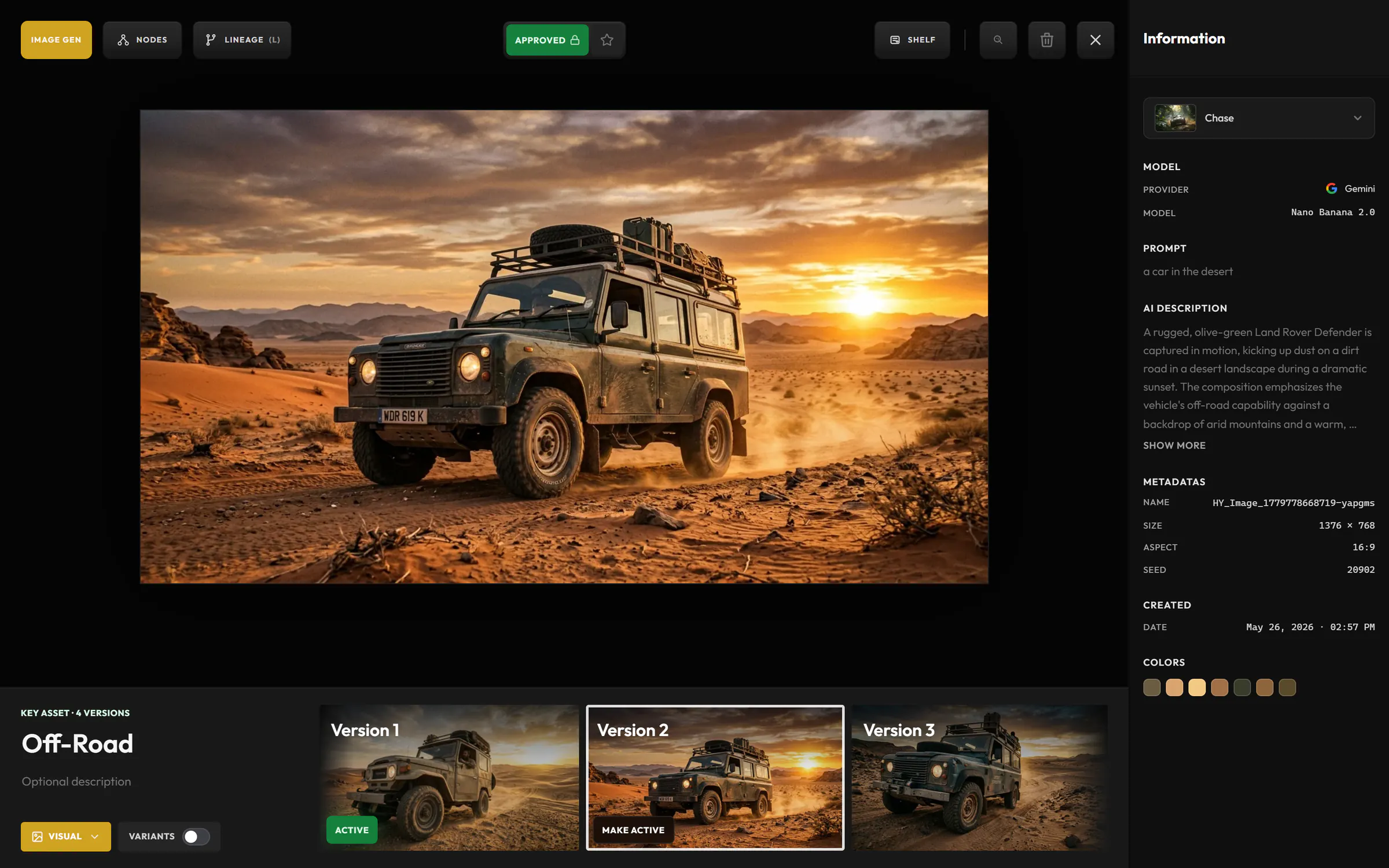Open the Shelf panel

pos(912,40)
